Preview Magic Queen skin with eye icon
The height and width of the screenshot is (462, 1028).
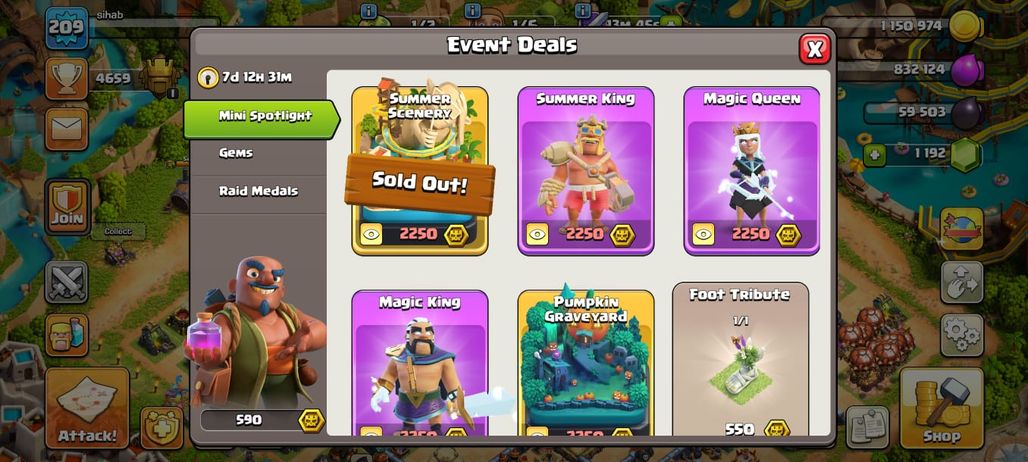coord(703,234)
